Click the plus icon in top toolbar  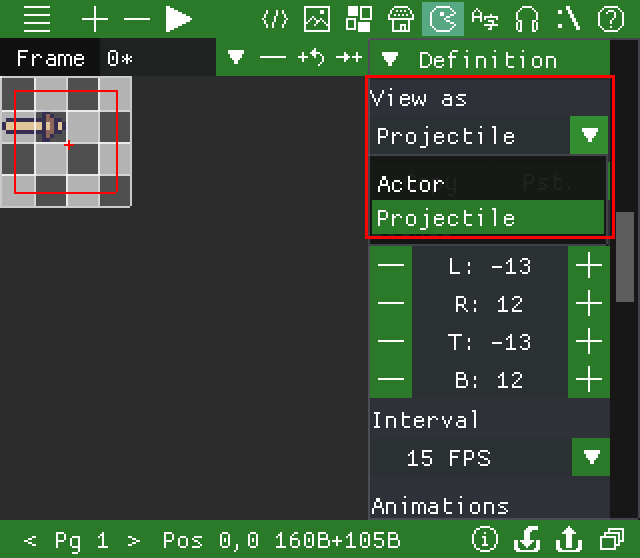[95, 19]
